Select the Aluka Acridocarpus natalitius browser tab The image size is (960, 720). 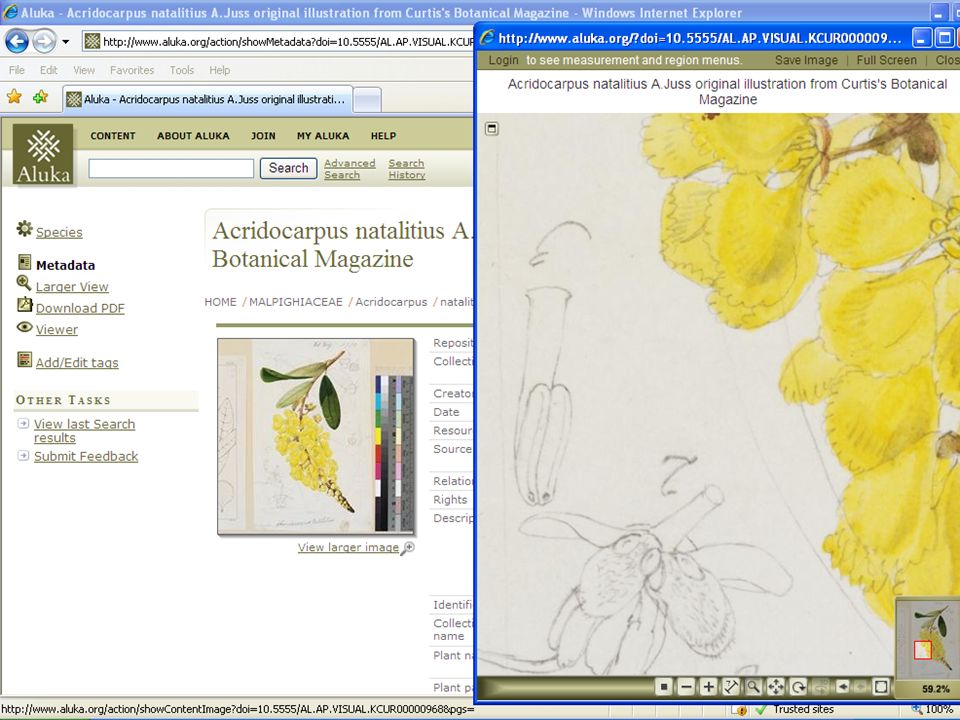pyautogui.click(x=207, y=99)
